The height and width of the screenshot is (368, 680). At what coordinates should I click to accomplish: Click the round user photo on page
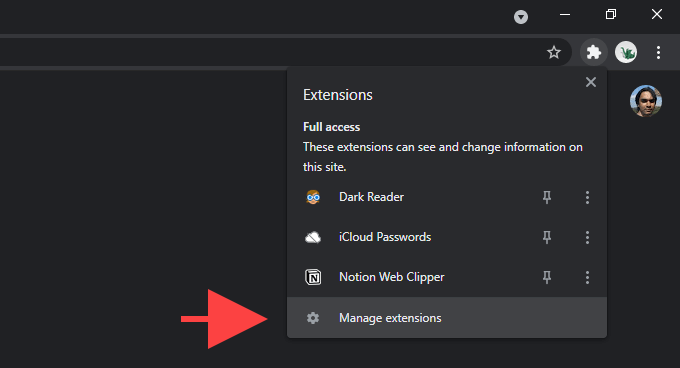[x=646, y=101]
